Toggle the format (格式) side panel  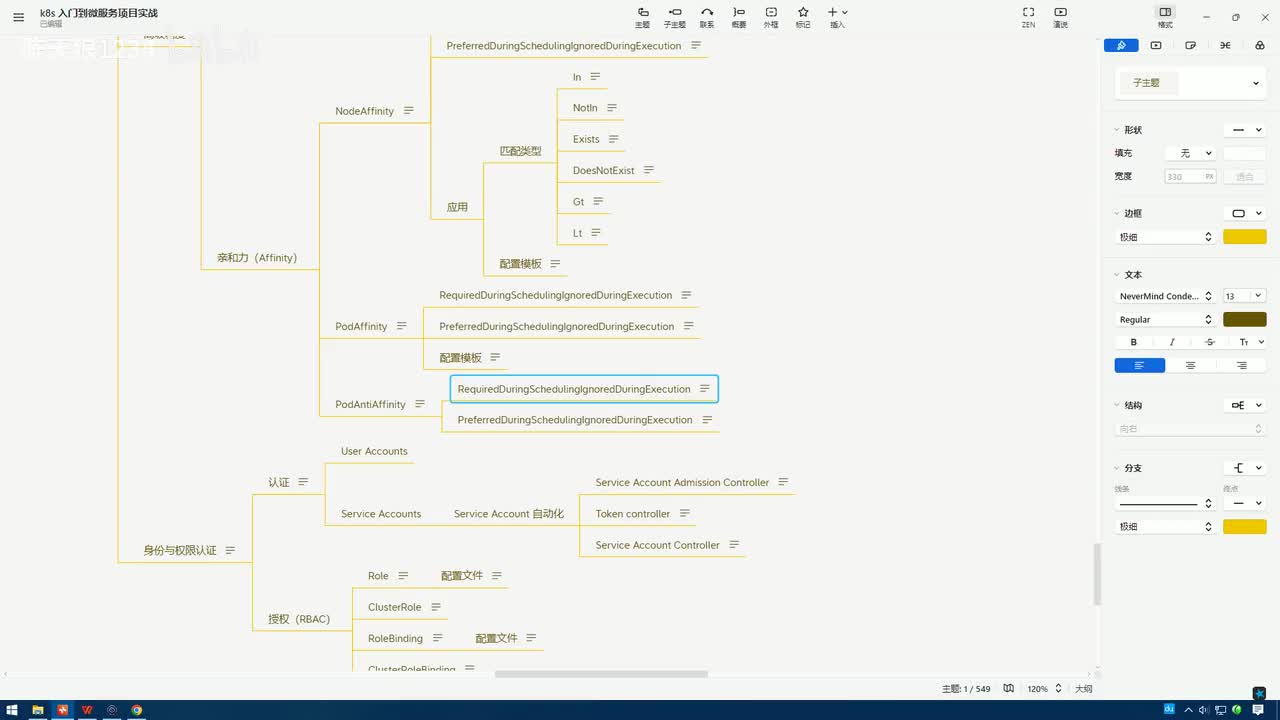(1165, 17)
